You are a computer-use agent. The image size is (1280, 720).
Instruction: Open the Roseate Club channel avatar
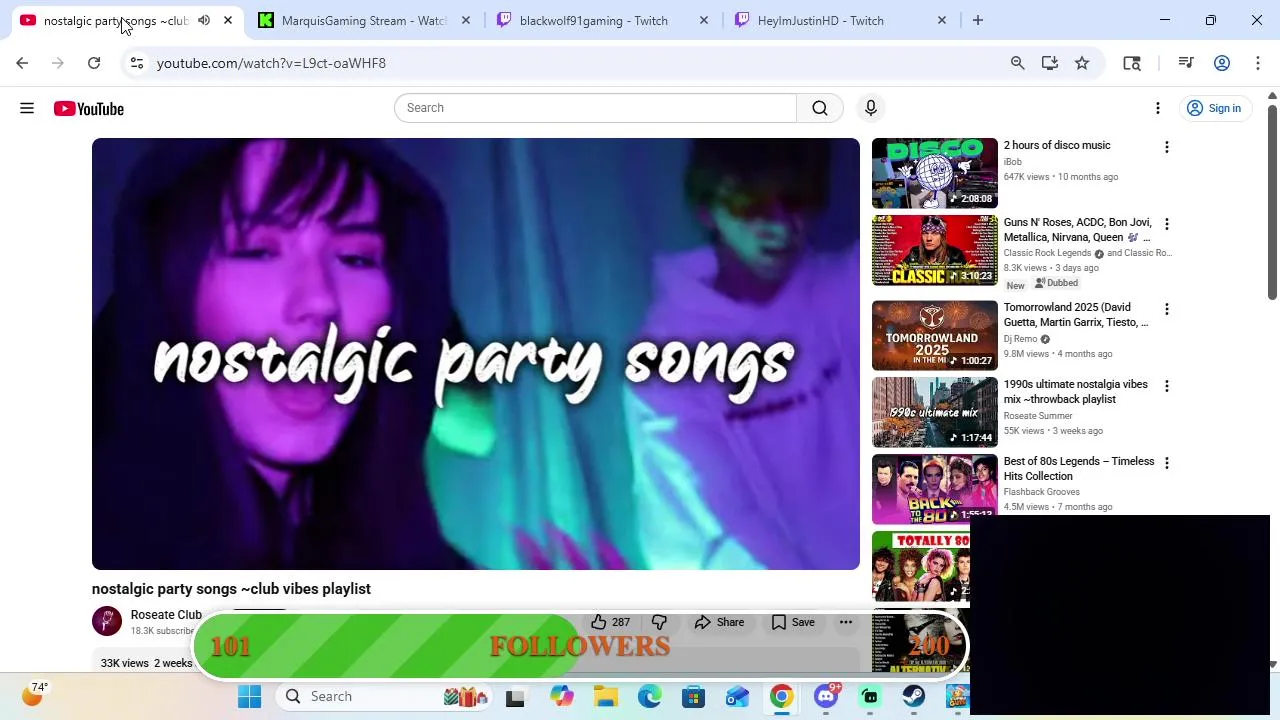[107, 621]
